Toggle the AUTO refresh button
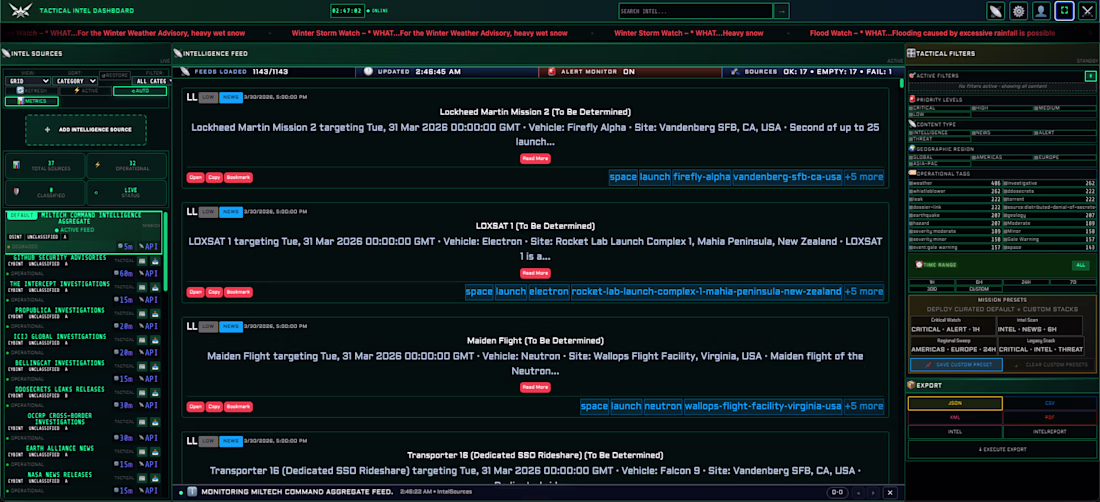Image resolution: width=1100 pixels, height=502 pixels. (x=140, y=90)
